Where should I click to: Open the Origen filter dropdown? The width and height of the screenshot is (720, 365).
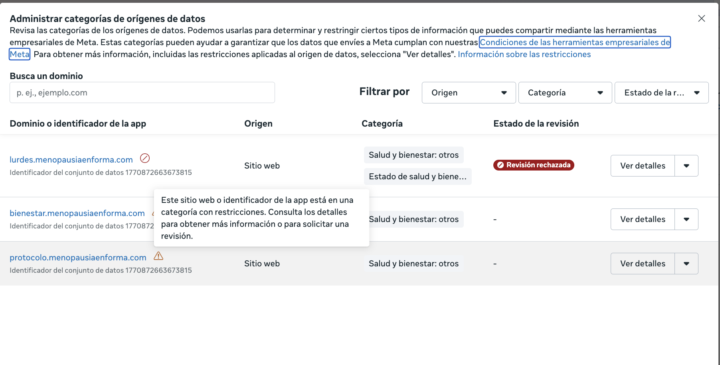tap(469, 93)
